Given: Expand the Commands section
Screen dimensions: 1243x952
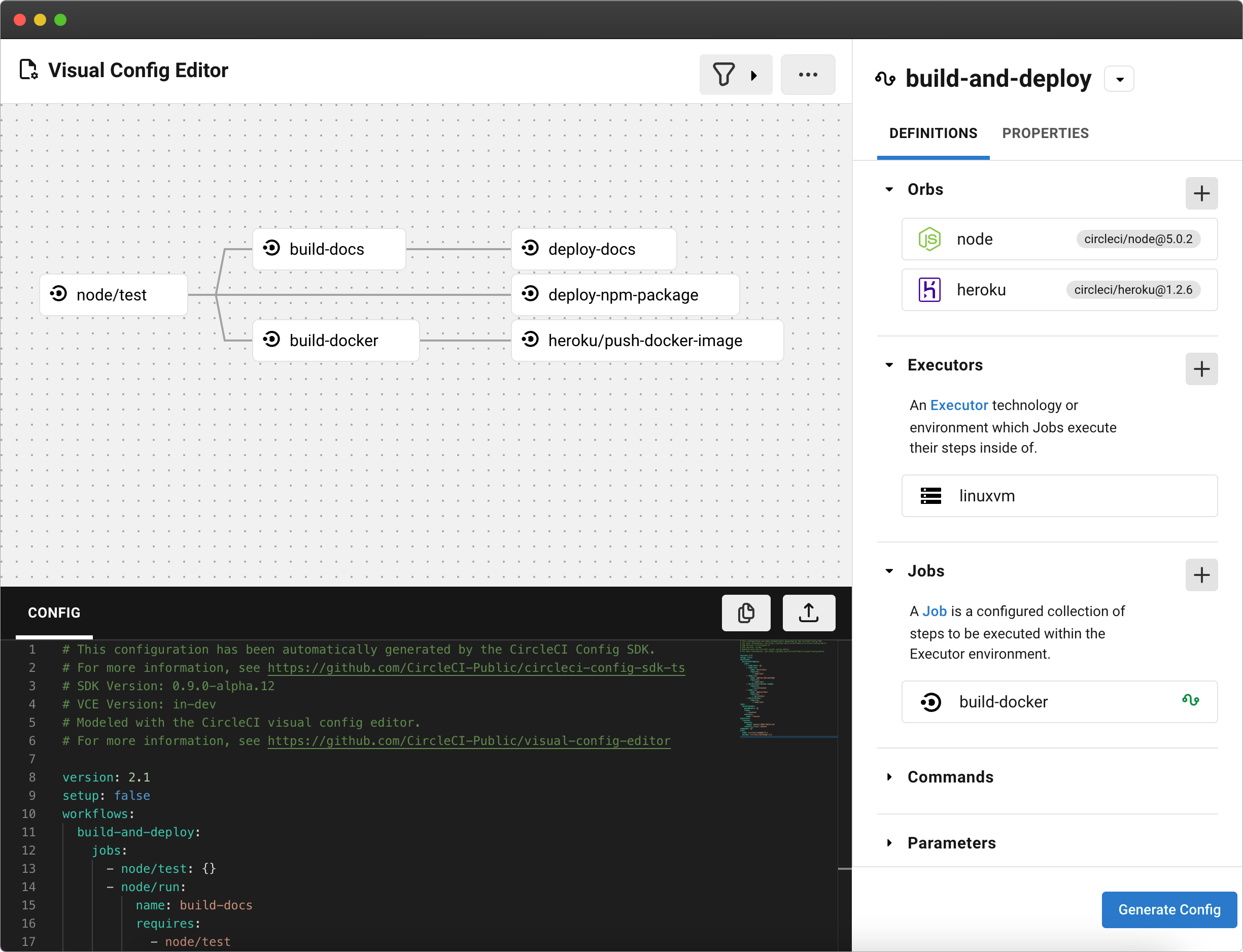Looking at the screenshot, I should [x=889, y=777].
